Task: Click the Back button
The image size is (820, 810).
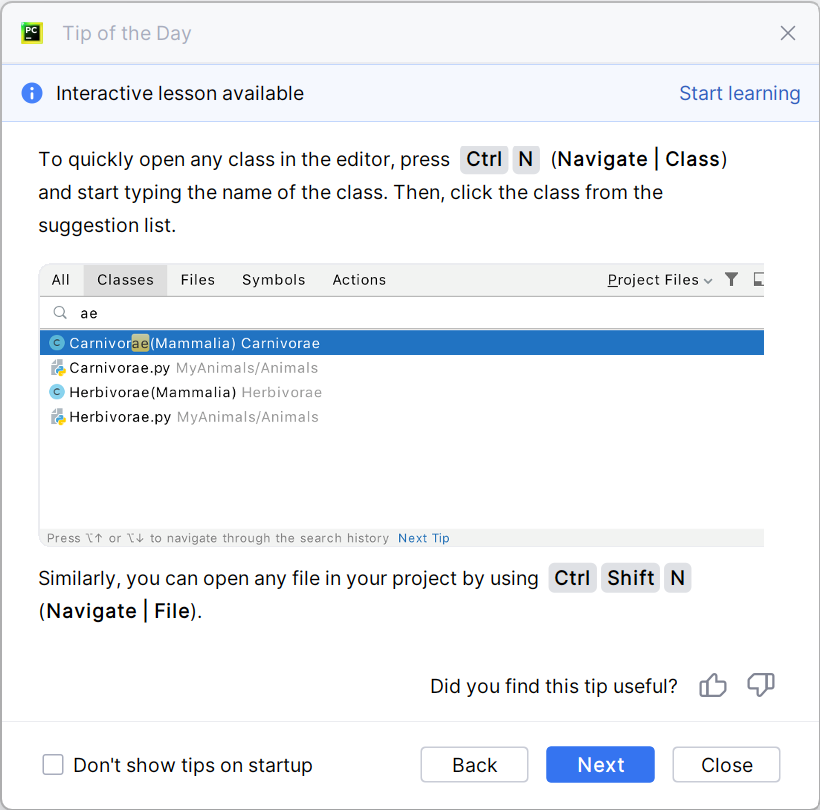Action: pos(474,765)
